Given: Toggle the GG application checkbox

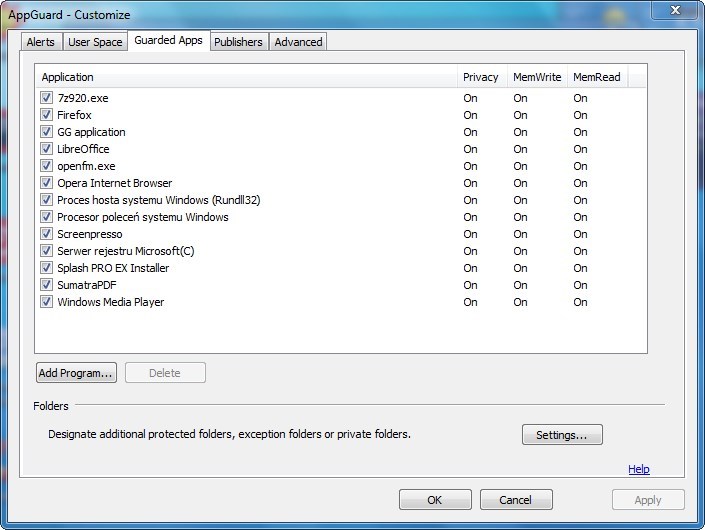Looking at the screenshot, I should pos(46,132).
